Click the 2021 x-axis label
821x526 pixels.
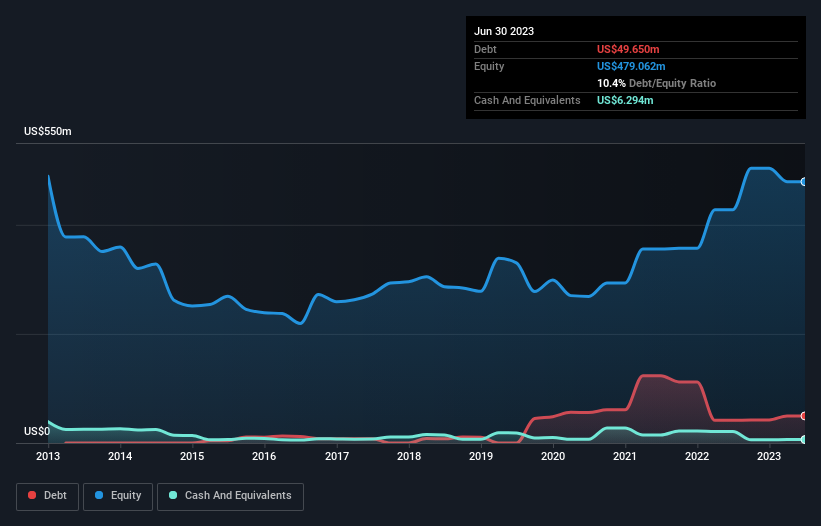(625, 456)
